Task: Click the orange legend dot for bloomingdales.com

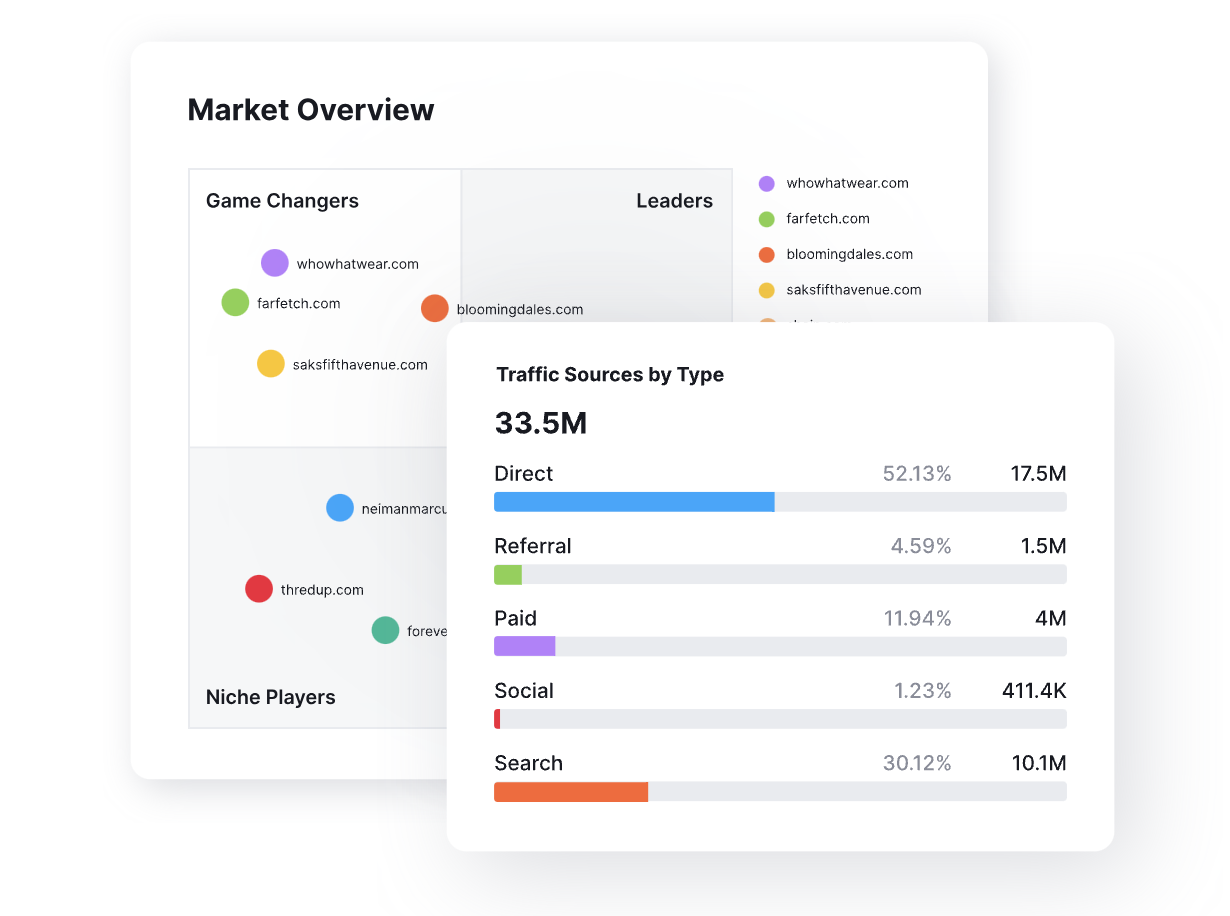Action: click(x=767, y=255)
